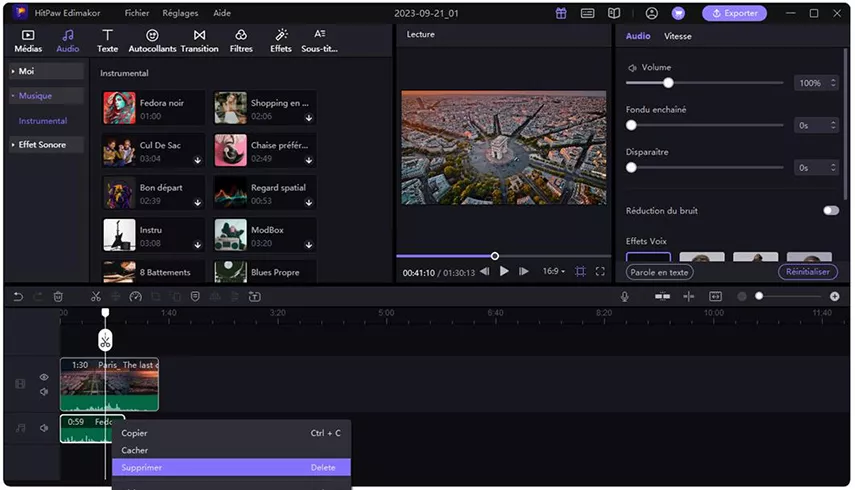Screen dimensions: 855x490
Task: Play the preview video
Action: [x=504, y=271]
